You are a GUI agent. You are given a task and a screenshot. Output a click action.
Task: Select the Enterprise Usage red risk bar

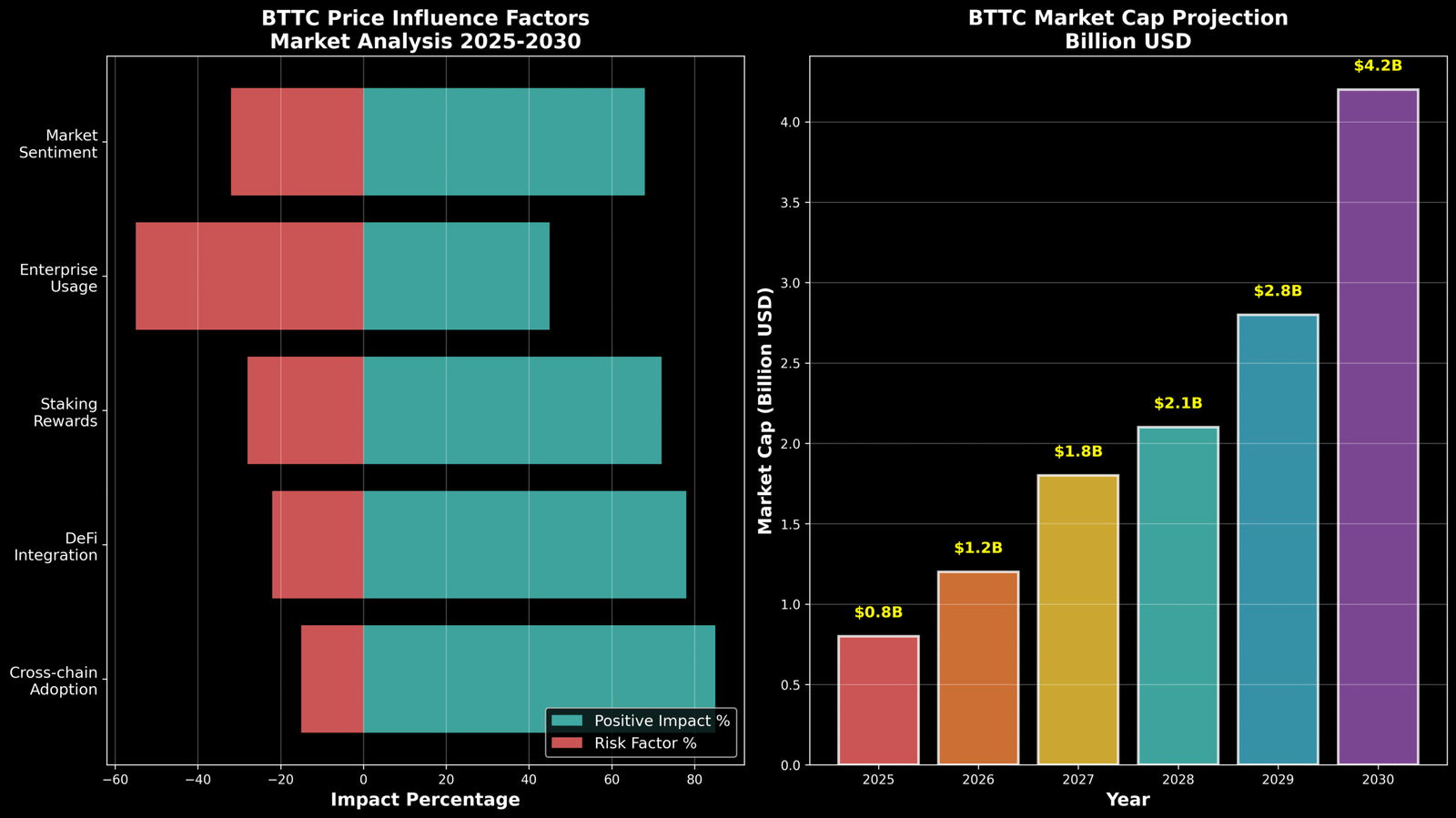click(249, 276)
